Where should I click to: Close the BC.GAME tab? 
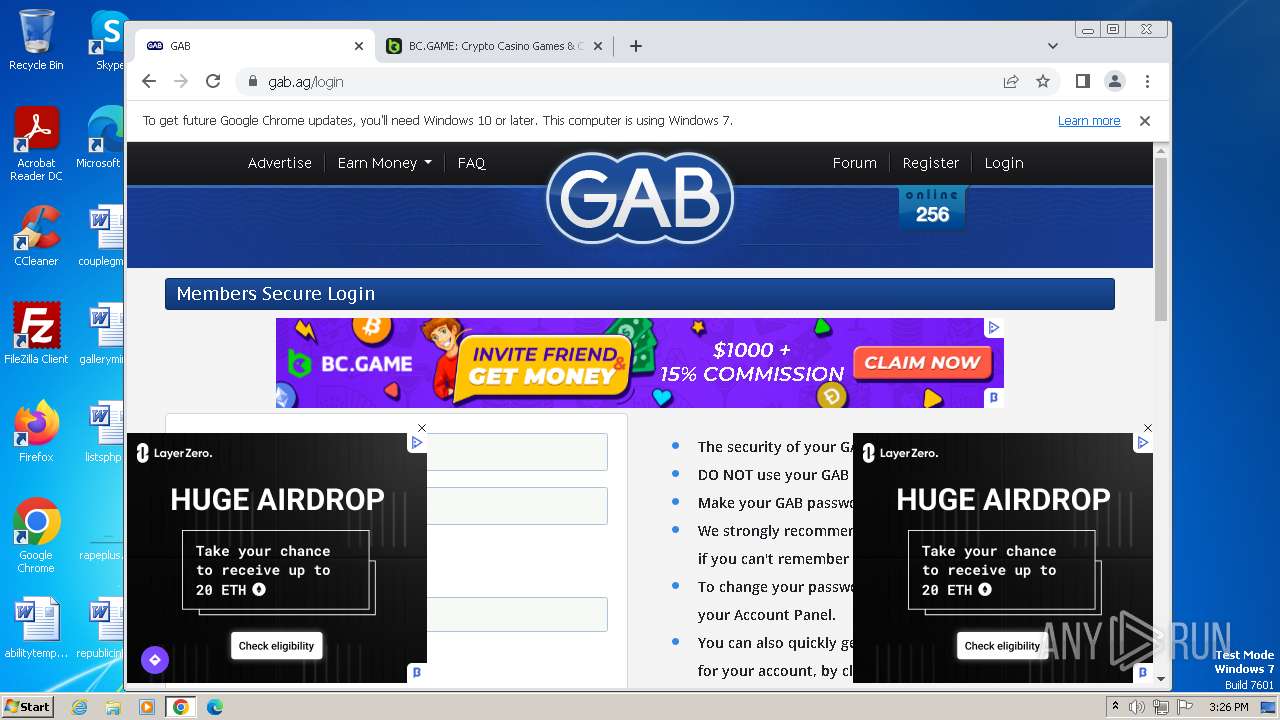[598, 46]
